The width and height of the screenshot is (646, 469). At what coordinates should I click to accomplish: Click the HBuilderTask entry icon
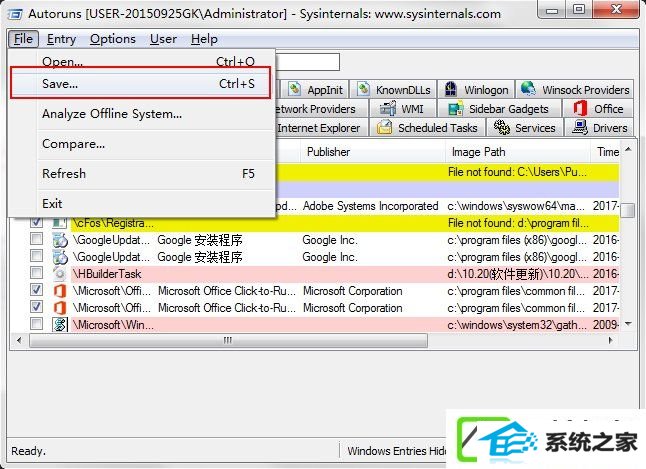60,274
